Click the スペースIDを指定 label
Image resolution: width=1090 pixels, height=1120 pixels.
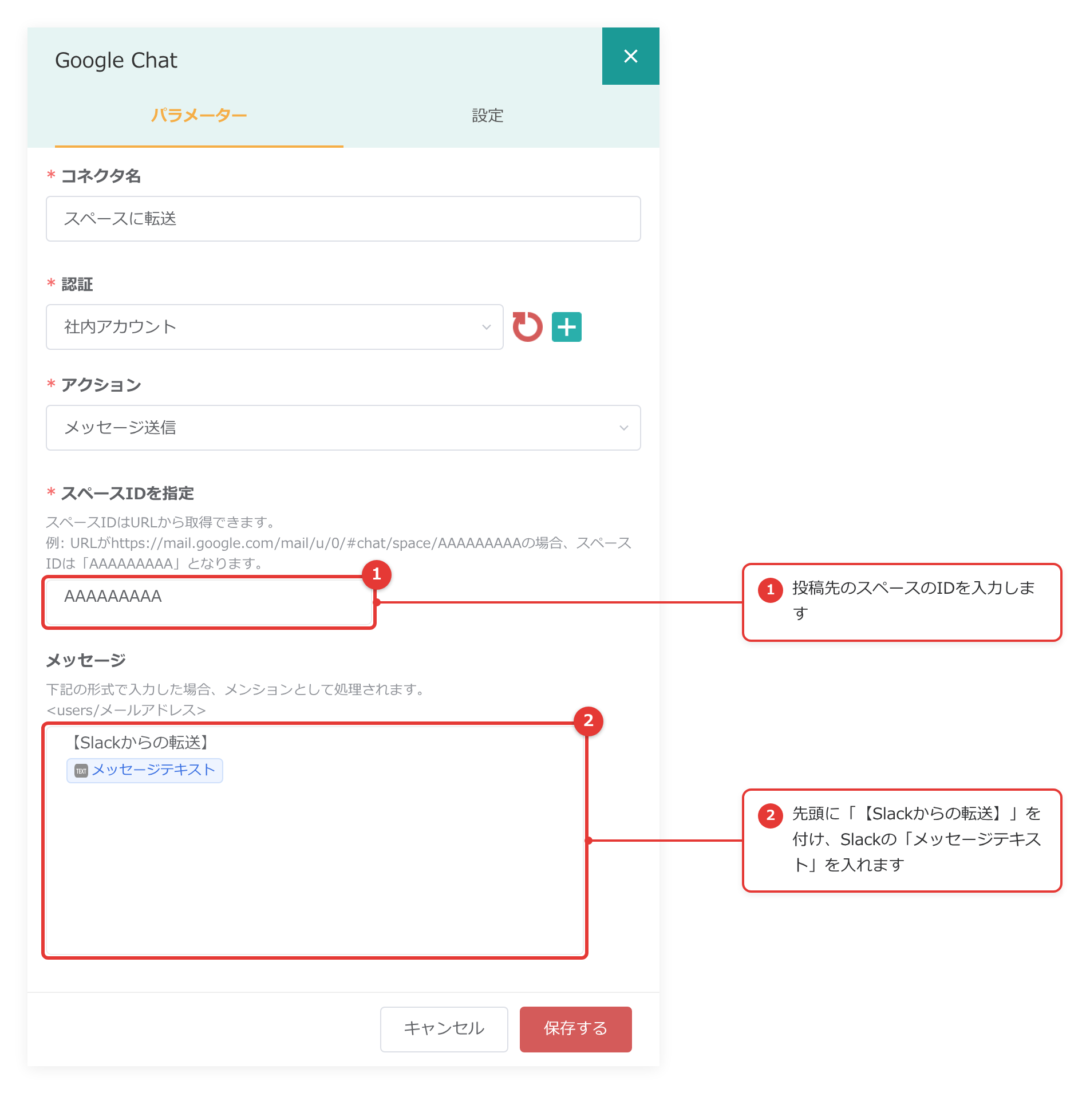coord(127,493)
